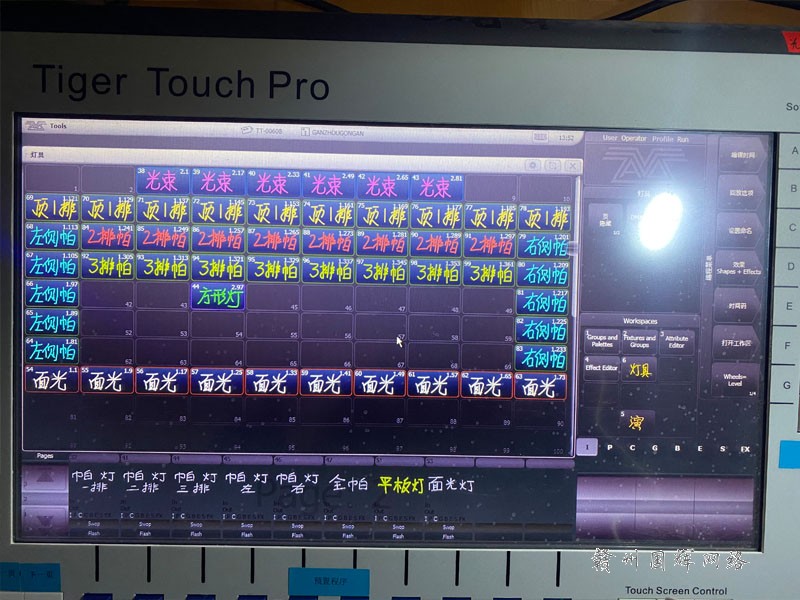Click the Pages down arrow
This screenshot has width=800, height=600.
pyautogui.click(x=45, y=520)
